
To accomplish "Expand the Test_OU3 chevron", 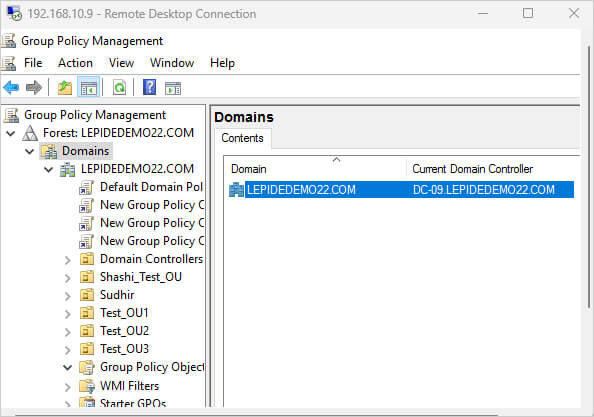I will point(67,350).
